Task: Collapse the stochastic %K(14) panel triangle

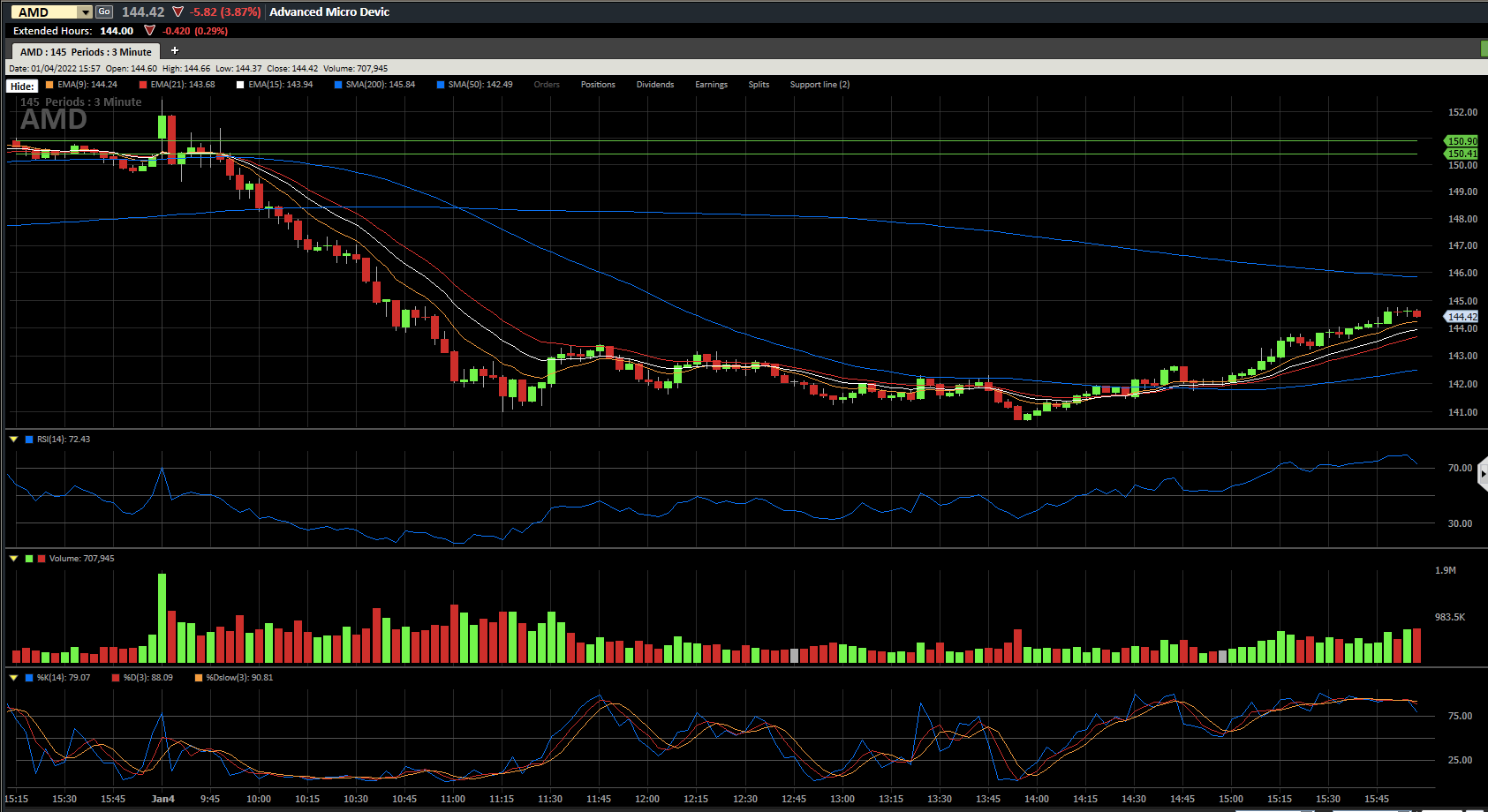Action: click(x=13, y=677)
